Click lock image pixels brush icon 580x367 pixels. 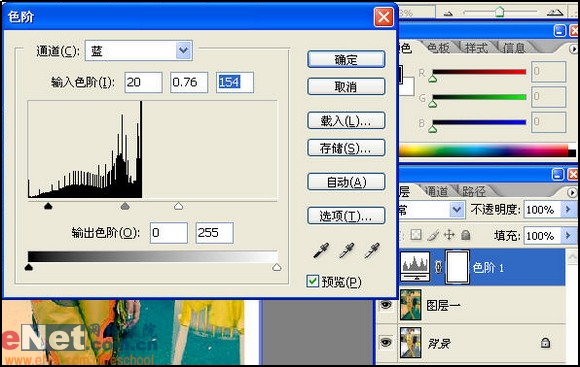point(433,235)
